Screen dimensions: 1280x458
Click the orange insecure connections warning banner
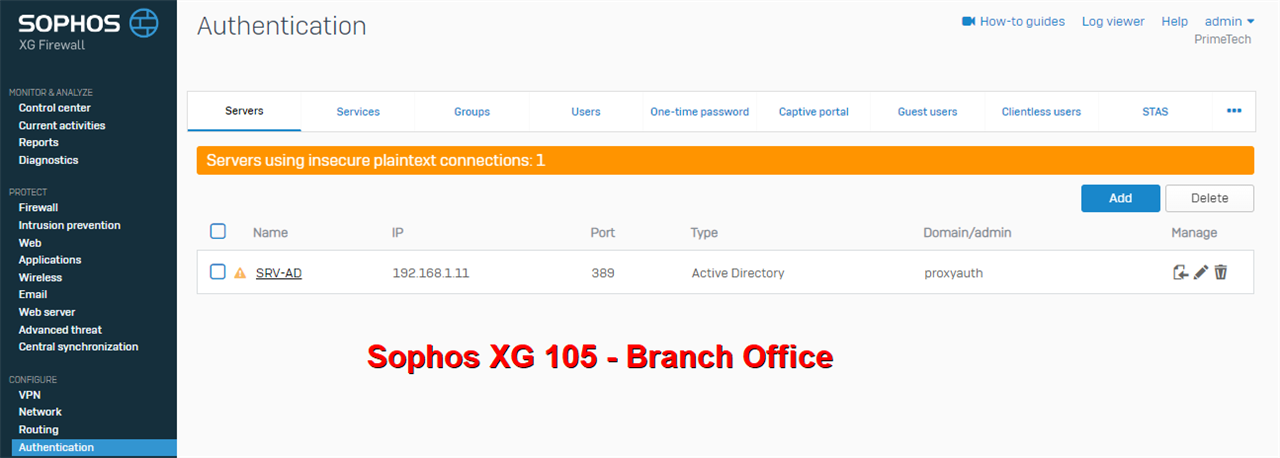click(x=725, y=160)
